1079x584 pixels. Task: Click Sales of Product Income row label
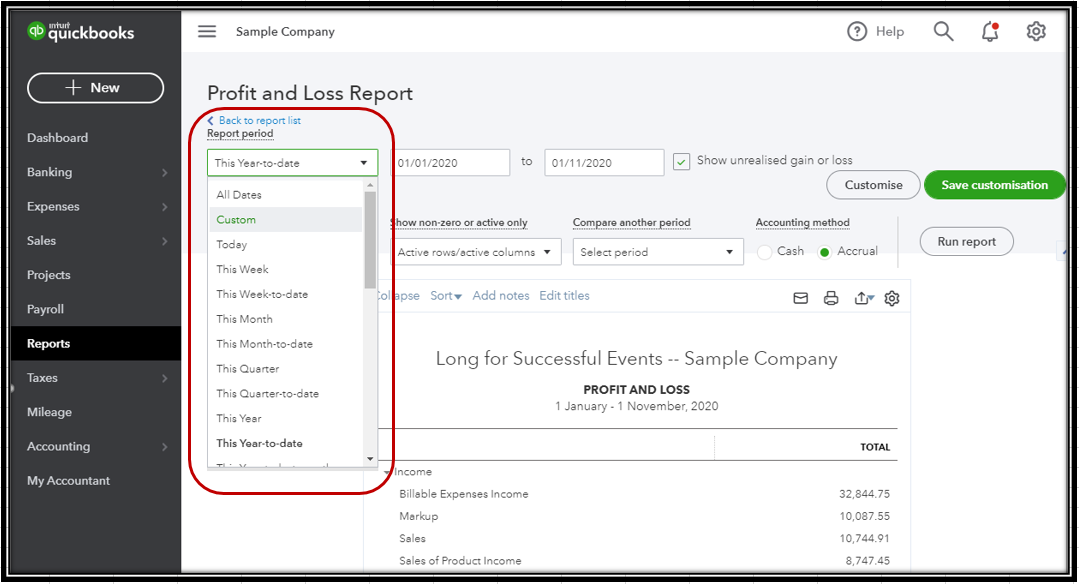tap(460, 561)
